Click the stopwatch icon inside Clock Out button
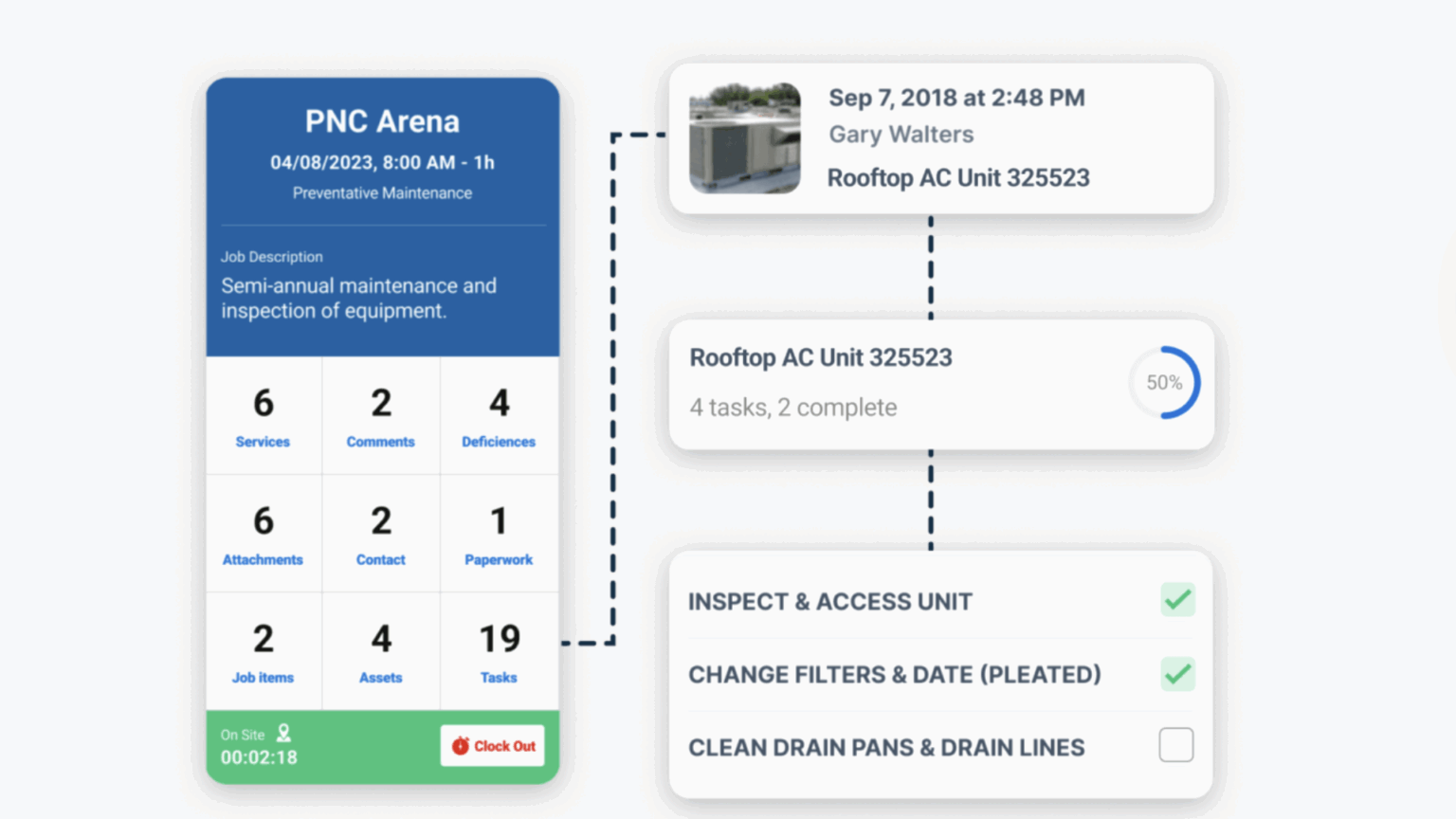1456x819 pixels. [462, 746]
